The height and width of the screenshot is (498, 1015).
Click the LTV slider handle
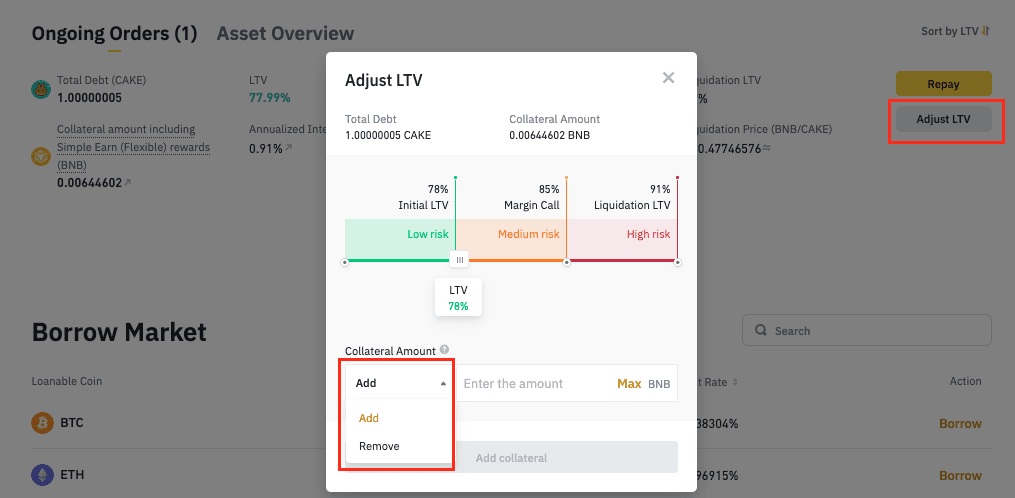pos(459,260)
